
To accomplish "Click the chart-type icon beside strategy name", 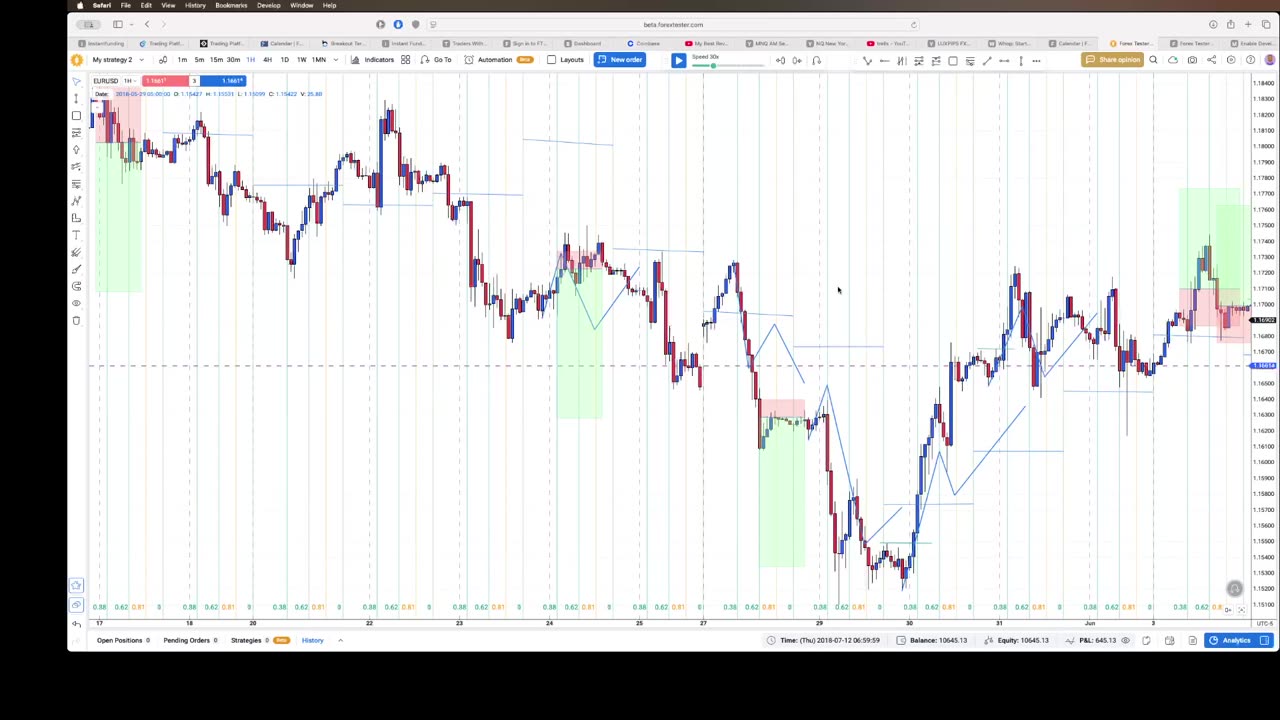I will click(x=163, y=60).
